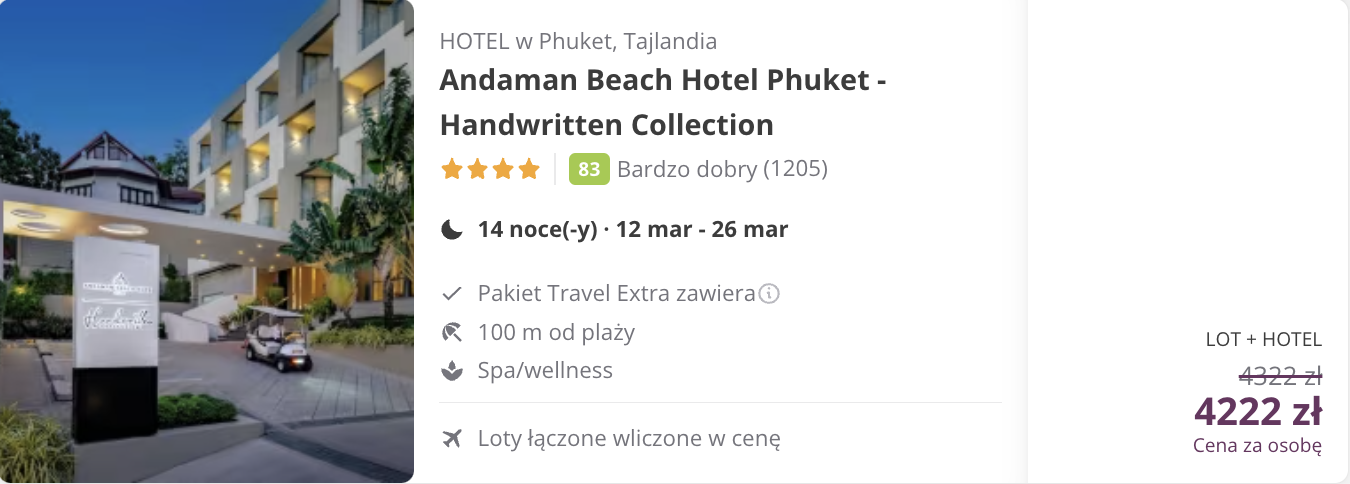Image resolution: width=1350 pixels, height=484 pixels.
Task: Click the crossed-out 4322 zł price
Action: (1280, 376)
